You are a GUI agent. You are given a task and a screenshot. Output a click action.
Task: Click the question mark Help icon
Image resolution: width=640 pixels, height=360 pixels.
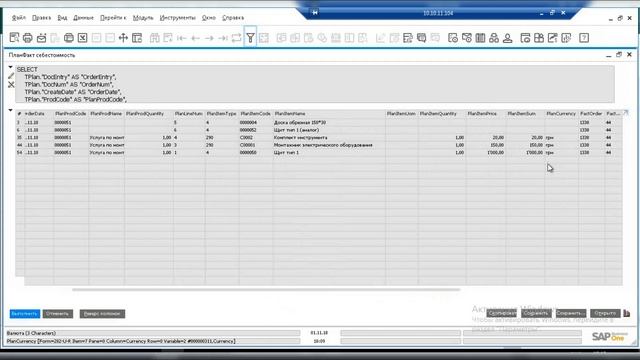tap(584, 38)
